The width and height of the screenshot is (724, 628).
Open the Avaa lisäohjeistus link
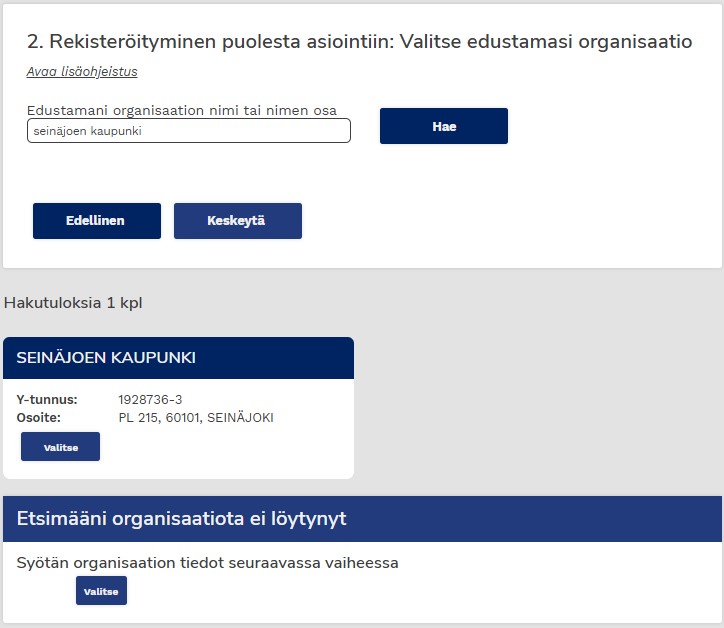(x=82, y=72)
